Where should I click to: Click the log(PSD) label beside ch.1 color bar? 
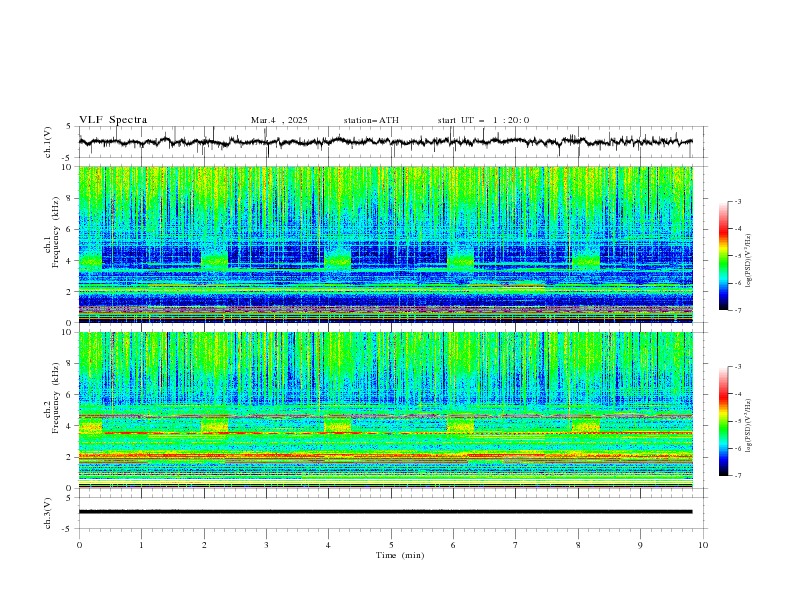(x=748, y=261)
